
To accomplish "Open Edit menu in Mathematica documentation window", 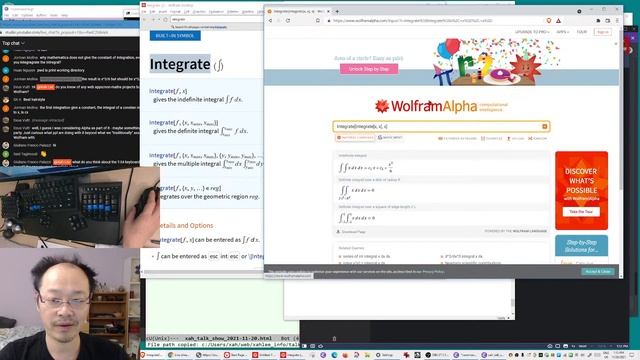I will click(152, 12).
